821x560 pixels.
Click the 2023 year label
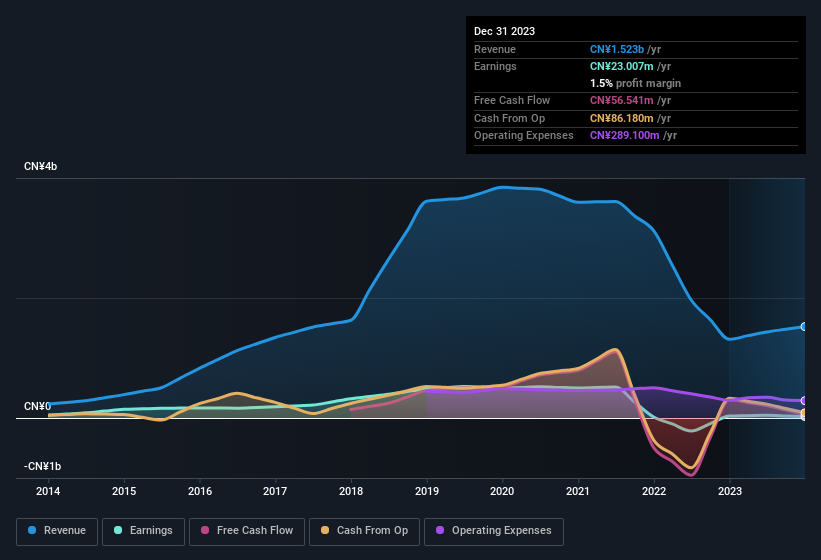pyautogui.click(x=730, y=491)
